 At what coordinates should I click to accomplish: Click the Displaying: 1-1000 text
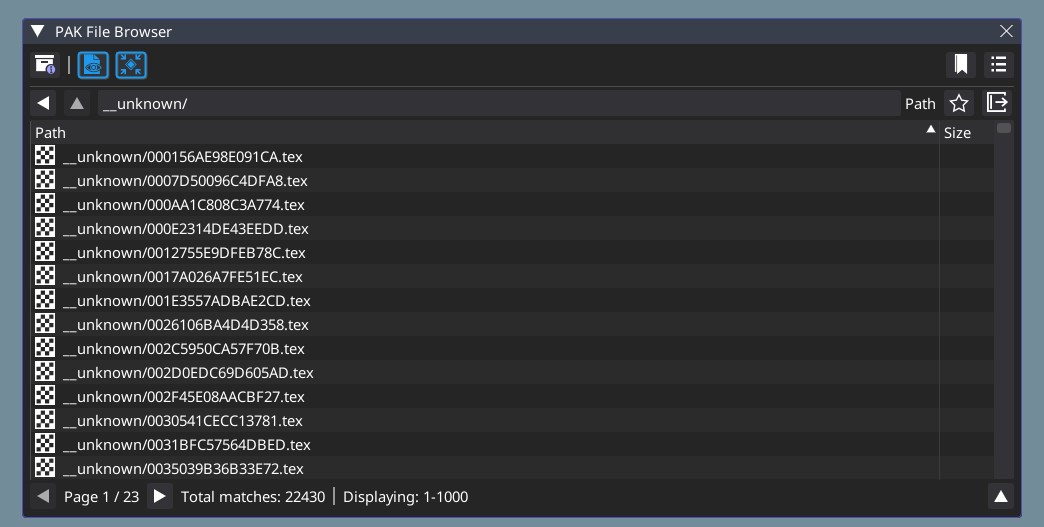[x=405, y=497]
